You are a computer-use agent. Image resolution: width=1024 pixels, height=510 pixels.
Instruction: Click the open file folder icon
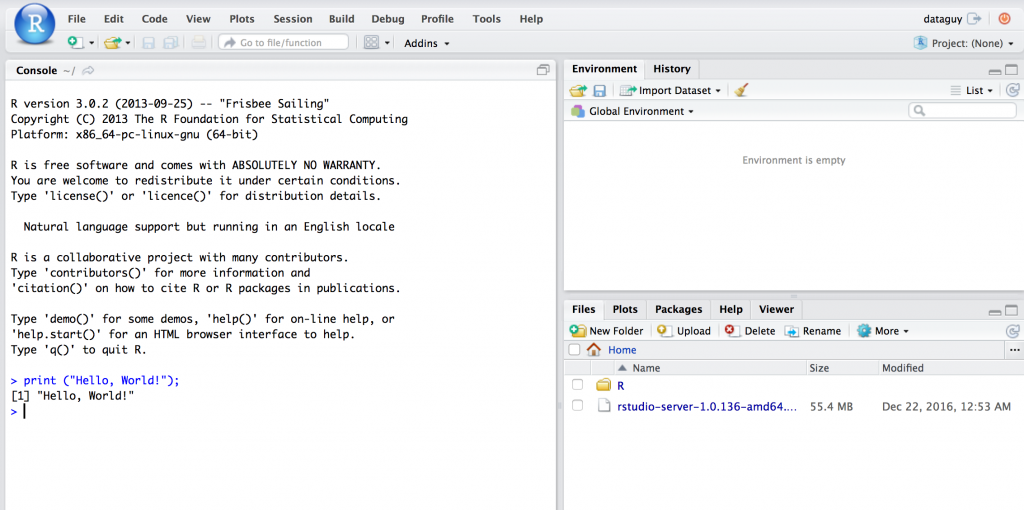(x=113, y=42)
